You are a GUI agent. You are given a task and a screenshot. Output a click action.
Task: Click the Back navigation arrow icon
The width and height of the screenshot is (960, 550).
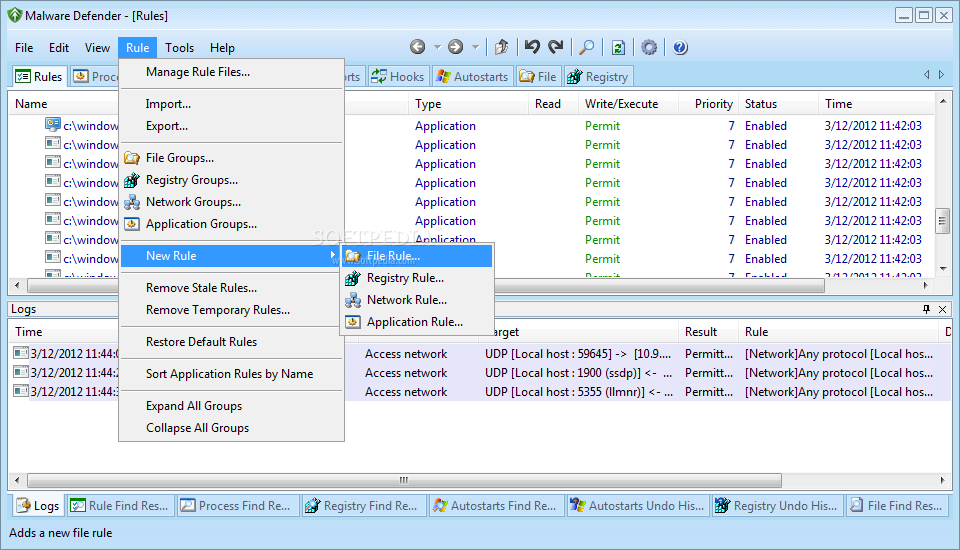coord(418,47)
